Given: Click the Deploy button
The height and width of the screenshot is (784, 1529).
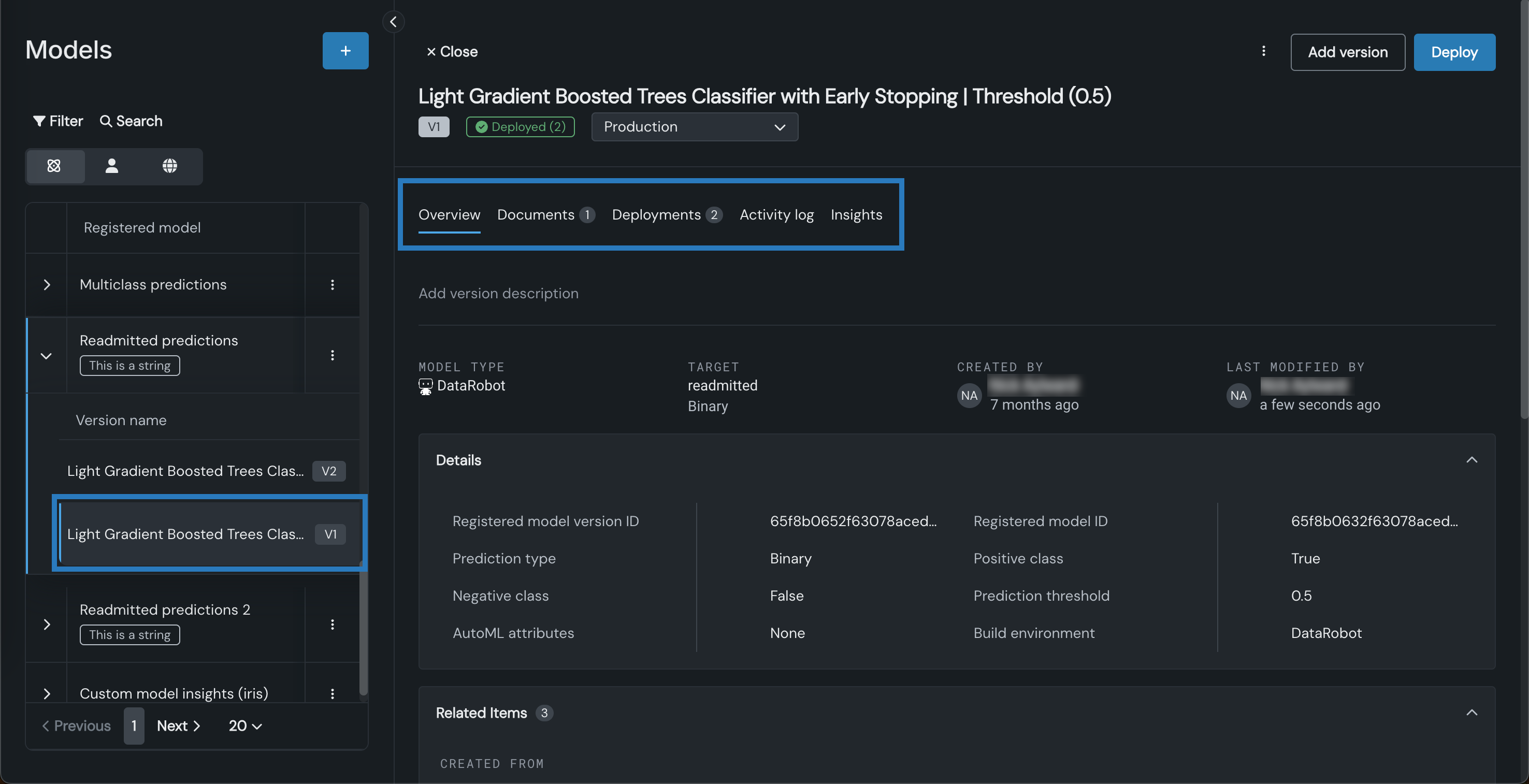Looking at the screenshot, I should click(1454, 52).
